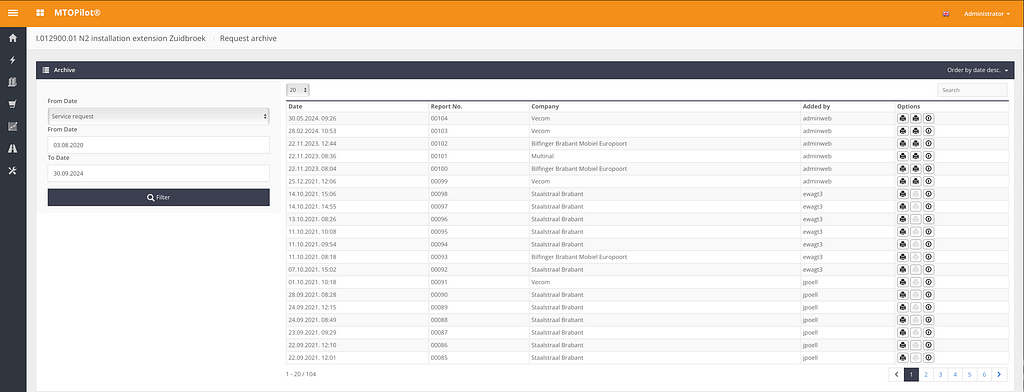Viewport: 1024px width, 392px height.
Task: Click the MTOPilot logo text
Action: point(78,13)
